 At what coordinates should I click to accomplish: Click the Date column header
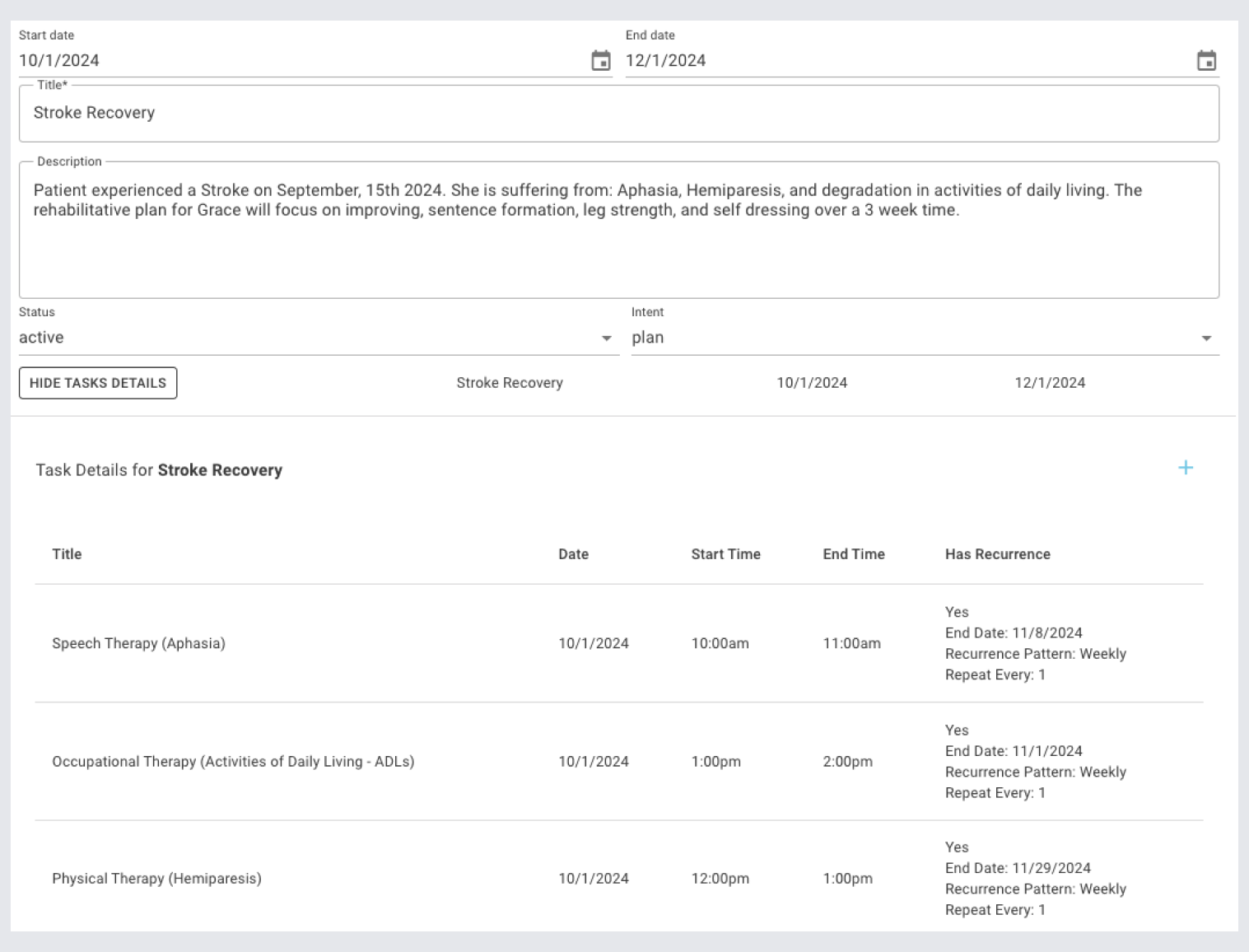click(x=573, y=554)
